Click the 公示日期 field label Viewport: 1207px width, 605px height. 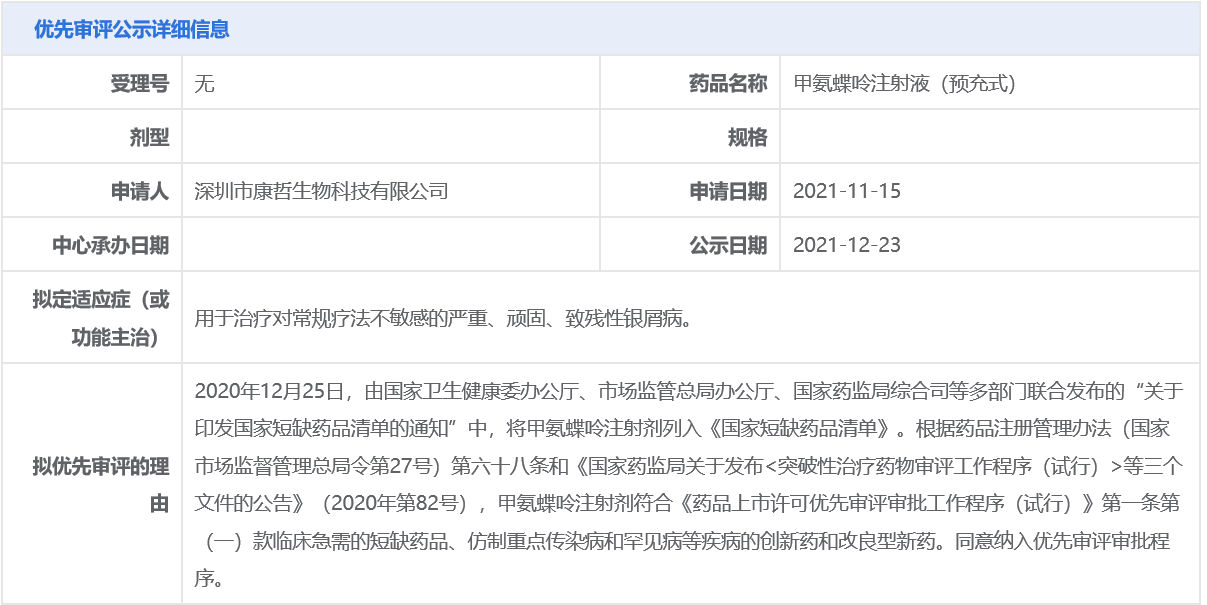click(x=728, y=245)
